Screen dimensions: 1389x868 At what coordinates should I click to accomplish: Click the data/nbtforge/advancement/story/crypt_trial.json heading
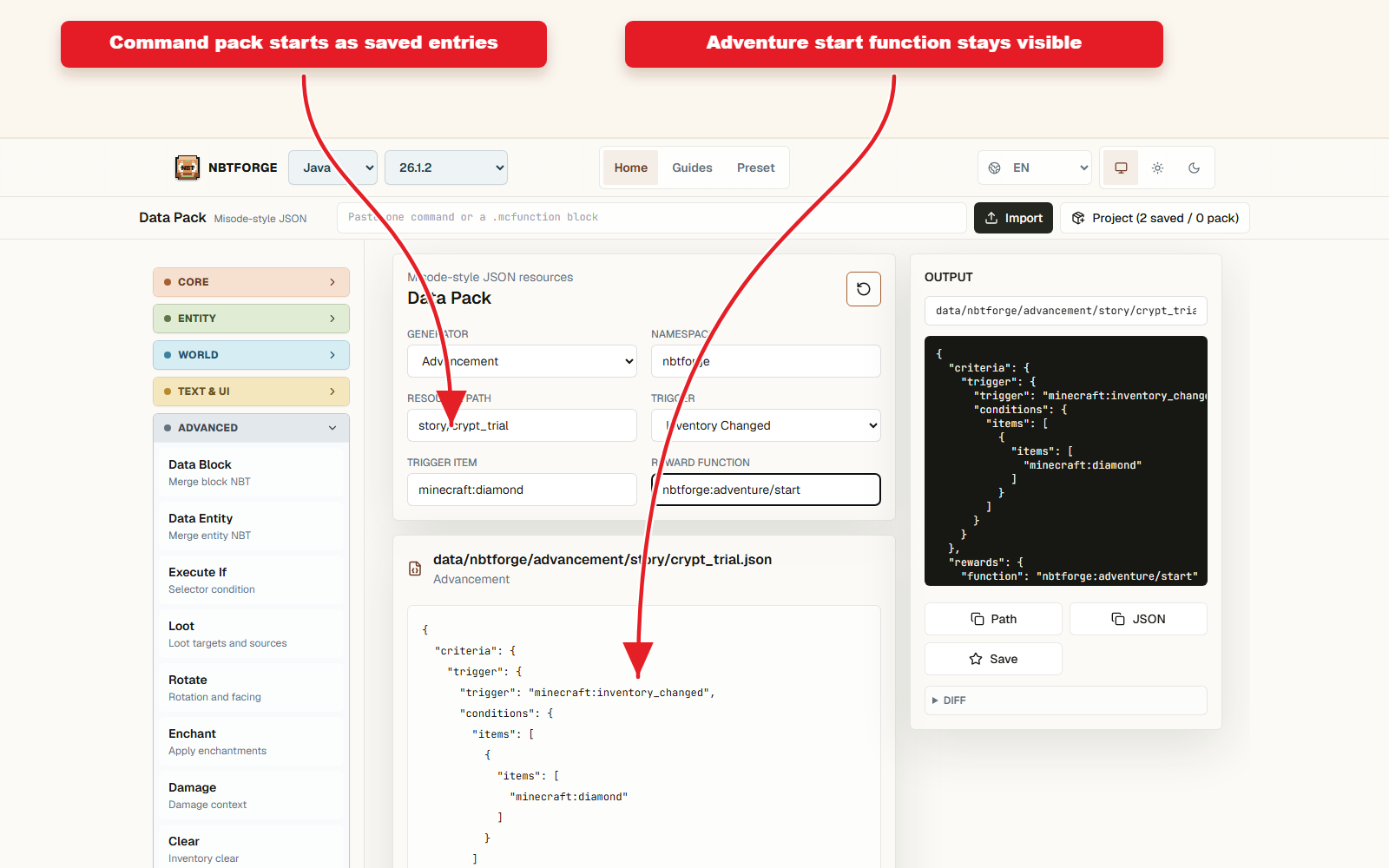(x=602, y=560)
